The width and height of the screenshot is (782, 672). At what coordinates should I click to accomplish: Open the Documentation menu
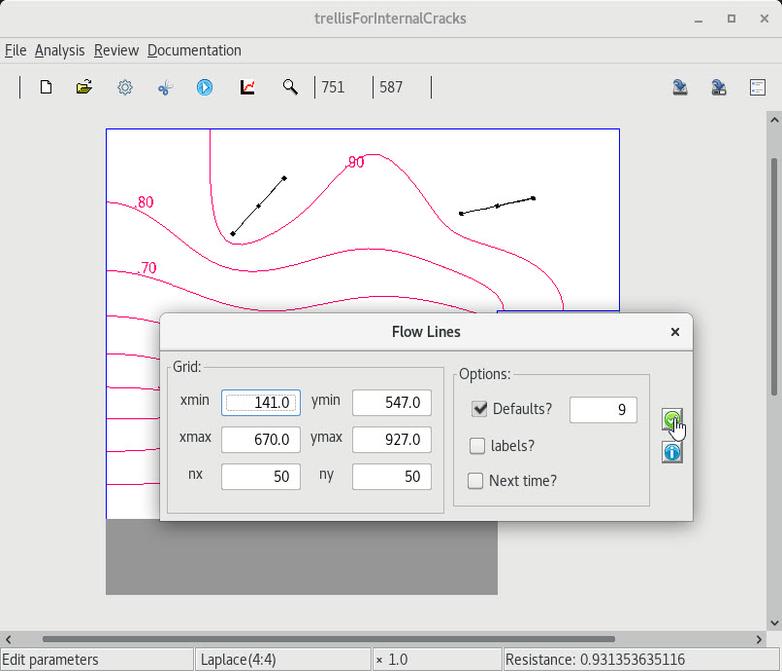coord(194,50)
